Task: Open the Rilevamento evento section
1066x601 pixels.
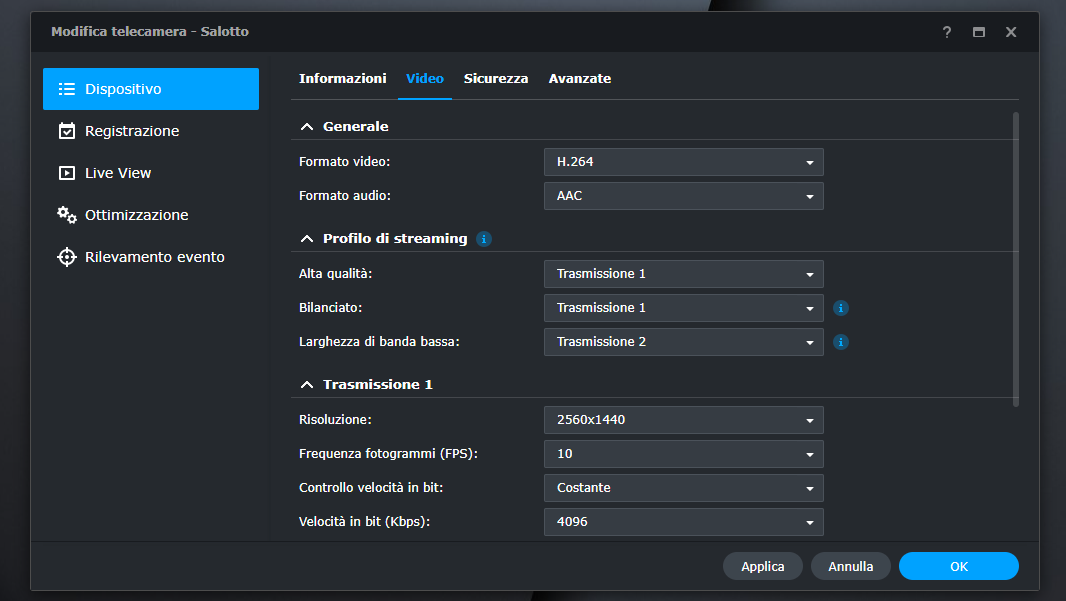Action: point(150,258)
